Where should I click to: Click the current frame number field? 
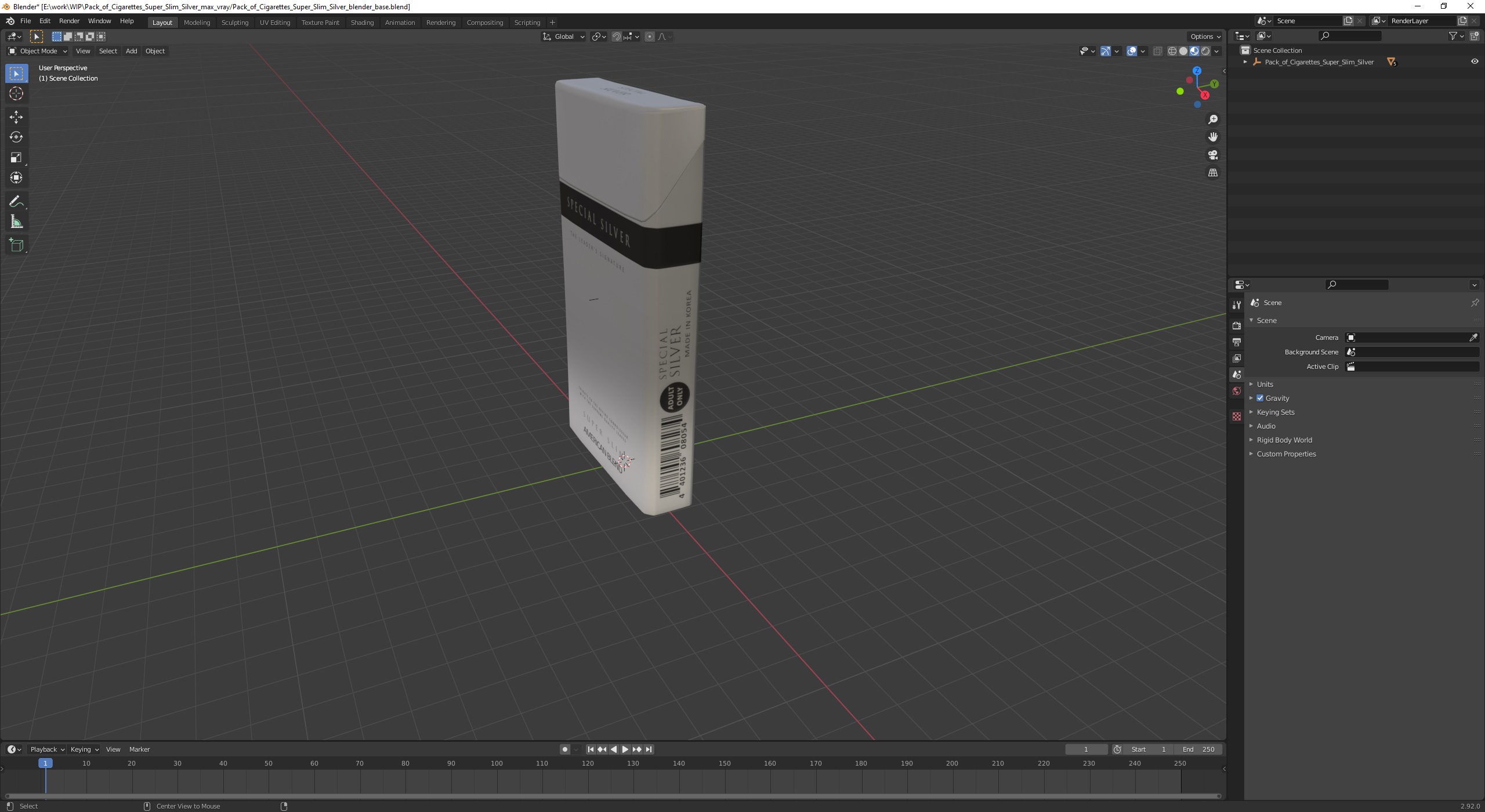click(1086, 749)
